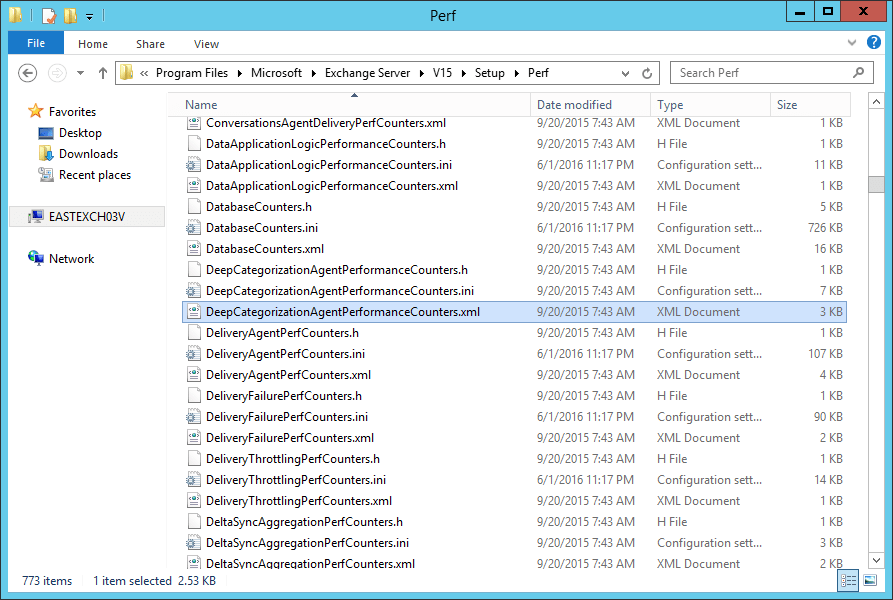Image resolution: width=893 pixels, height=600 pixels.
Task: Open the Home ribbon tab
Action: [93, 44]
